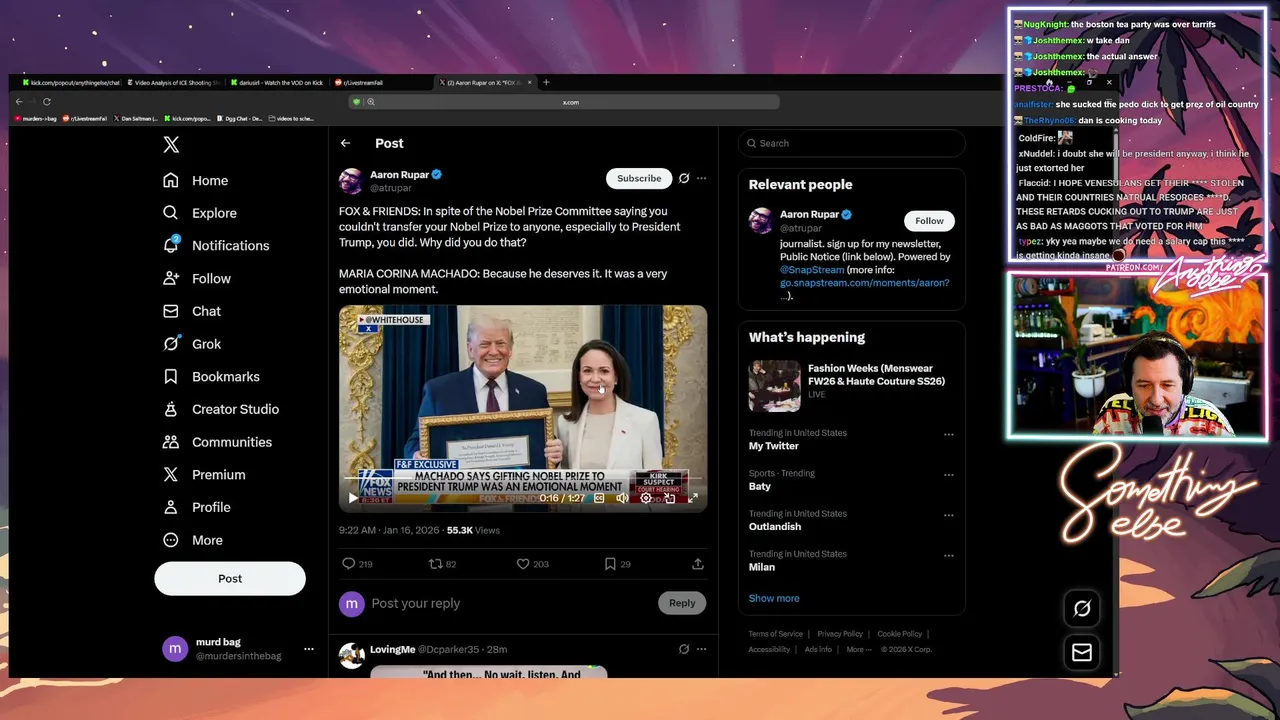Image resolution: width=1280 pixels, height=720 pixels.
Task: Open account options next to murd bag
Action: click(309, 649)
